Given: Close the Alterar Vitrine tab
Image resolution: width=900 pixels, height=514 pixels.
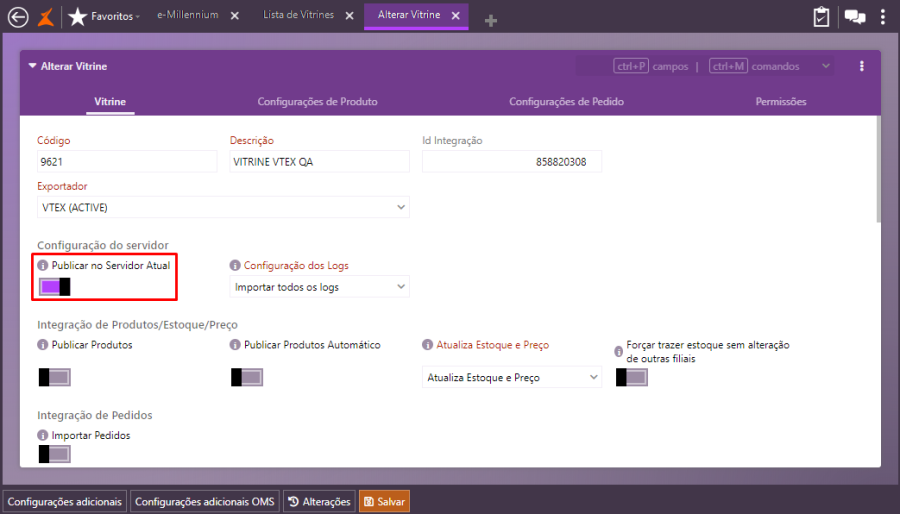Looking at the screenshot, I should click(456, 16).
